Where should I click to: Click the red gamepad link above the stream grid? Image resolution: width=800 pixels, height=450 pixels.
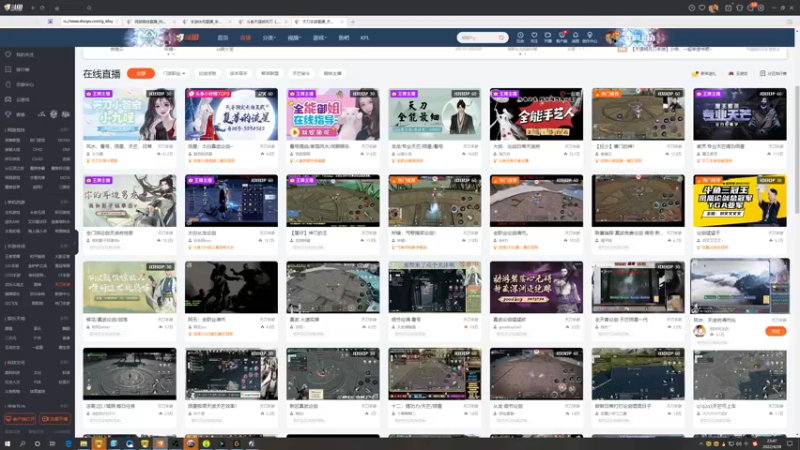point(737,73)
